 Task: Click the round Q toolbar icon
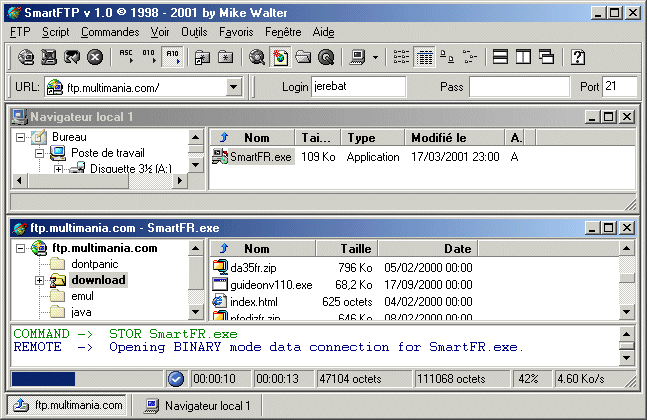tap(326, 57)
